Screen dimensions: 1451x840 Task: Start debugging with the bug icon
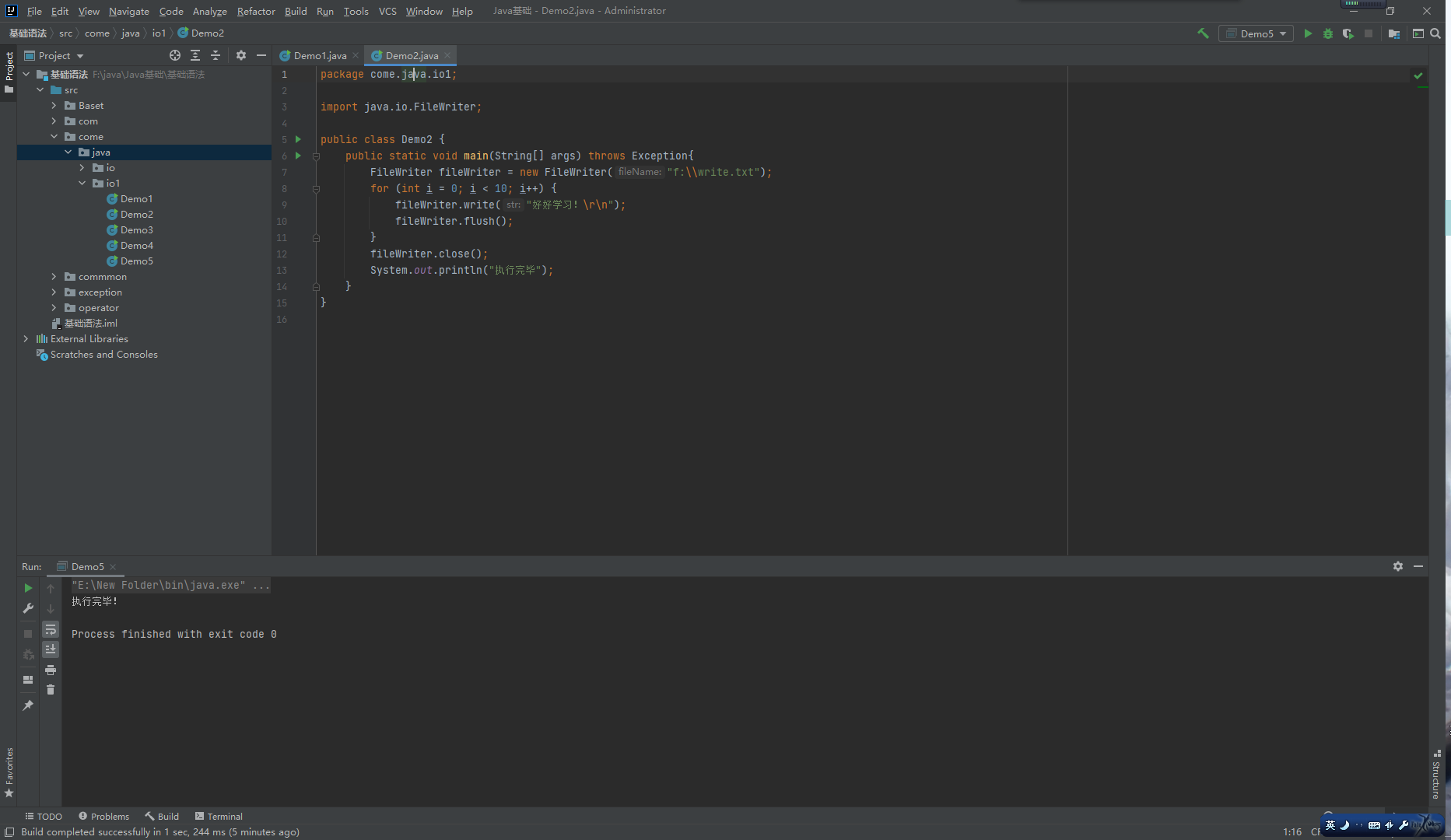[1328, 33]
